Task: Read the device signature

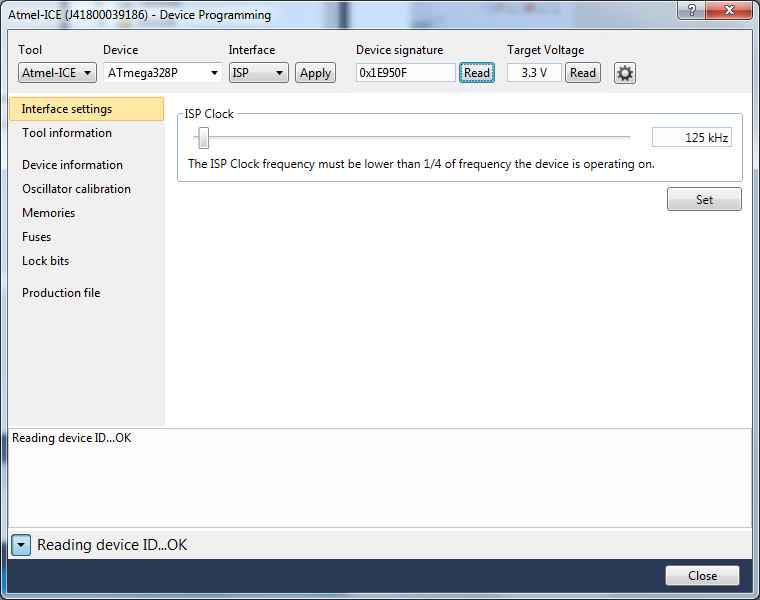Action: (477, 73)
